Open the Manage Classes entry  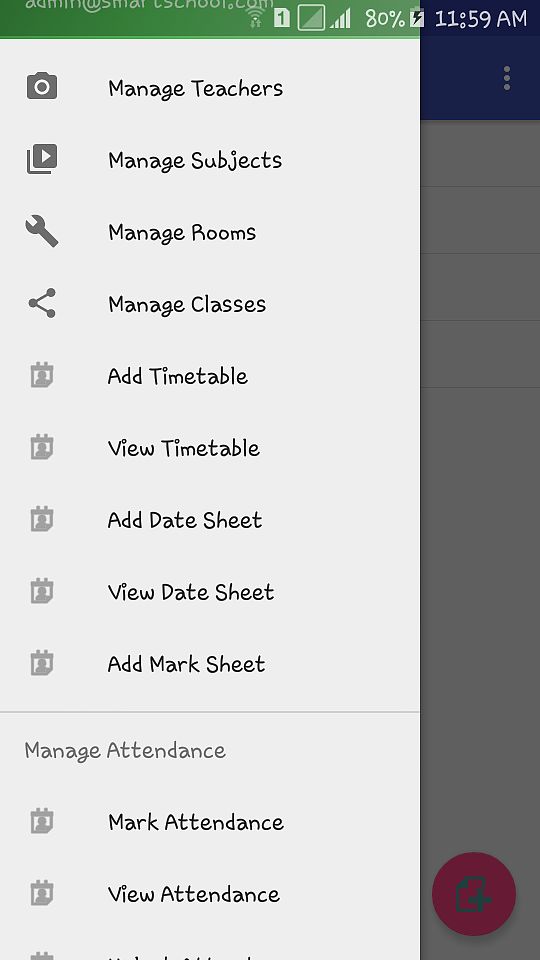click(210, 304)
